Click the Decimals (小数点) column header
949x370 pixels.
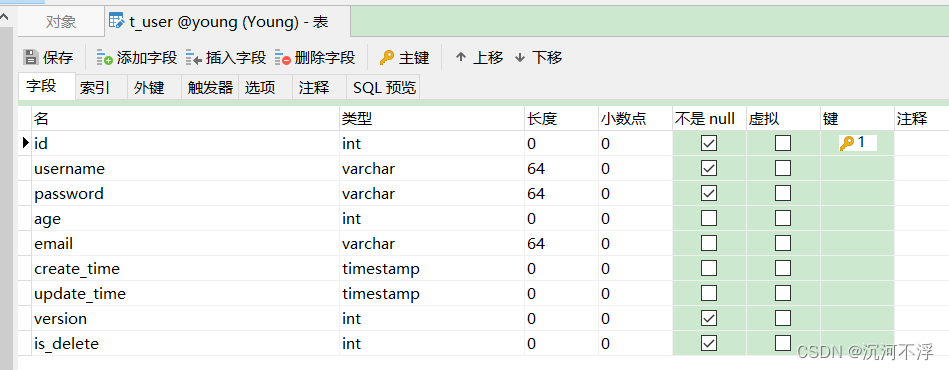(x=635, y=119)
